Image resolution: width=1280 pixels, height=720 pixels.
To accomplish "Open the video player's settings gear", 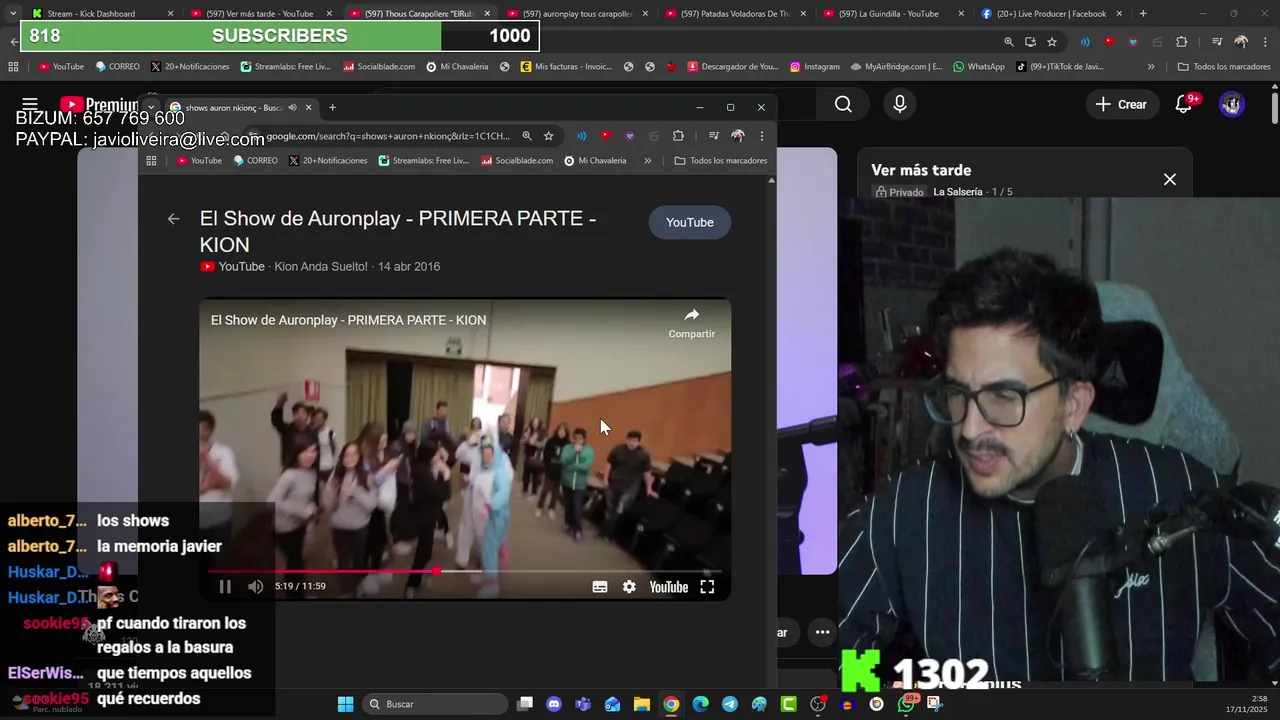I will click(629, 587).
